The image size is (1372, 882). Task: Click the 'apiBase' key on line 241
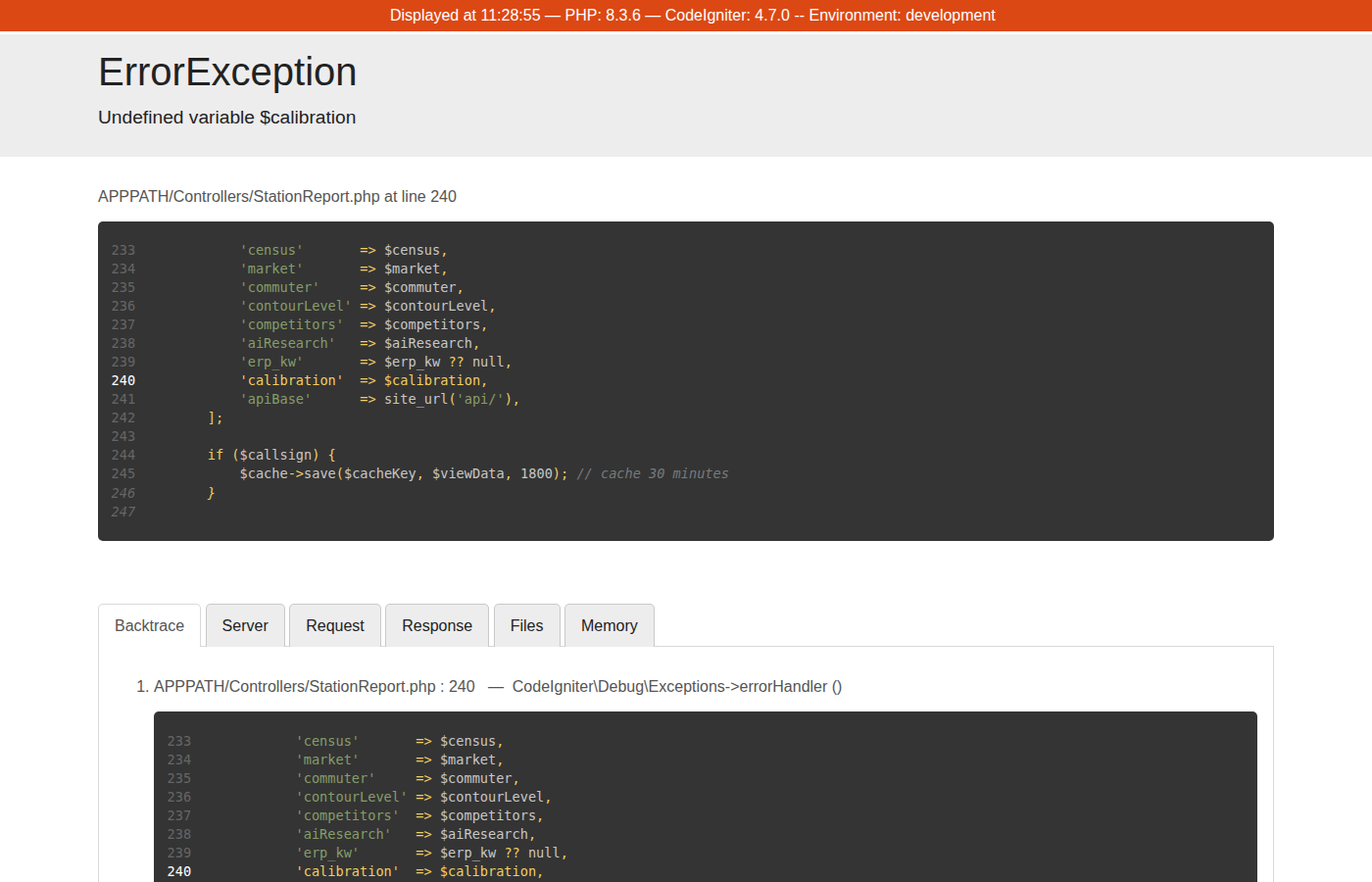[x=275, y=399]
